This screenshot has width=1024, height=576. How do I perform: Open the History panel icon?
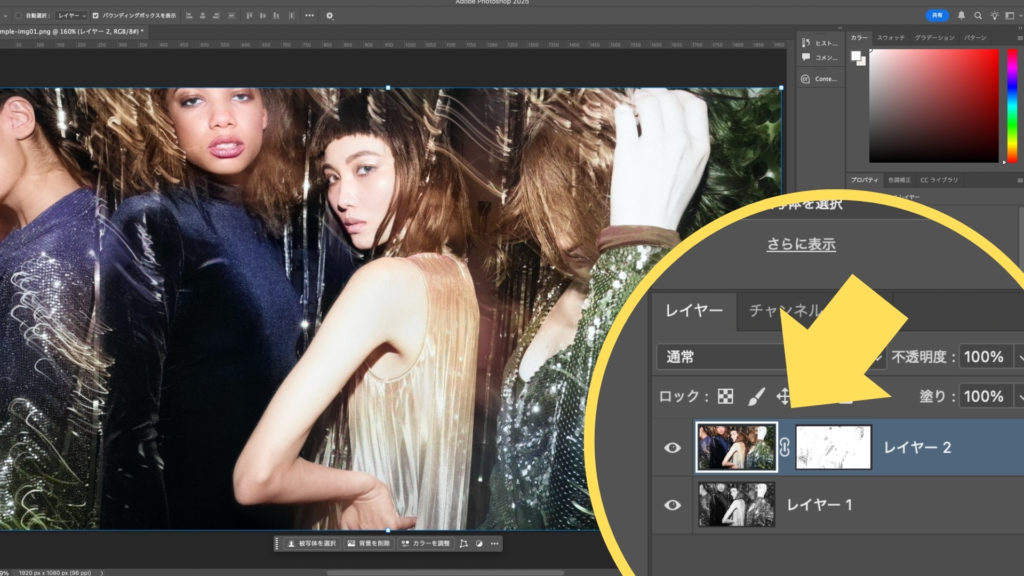point(806,44)
